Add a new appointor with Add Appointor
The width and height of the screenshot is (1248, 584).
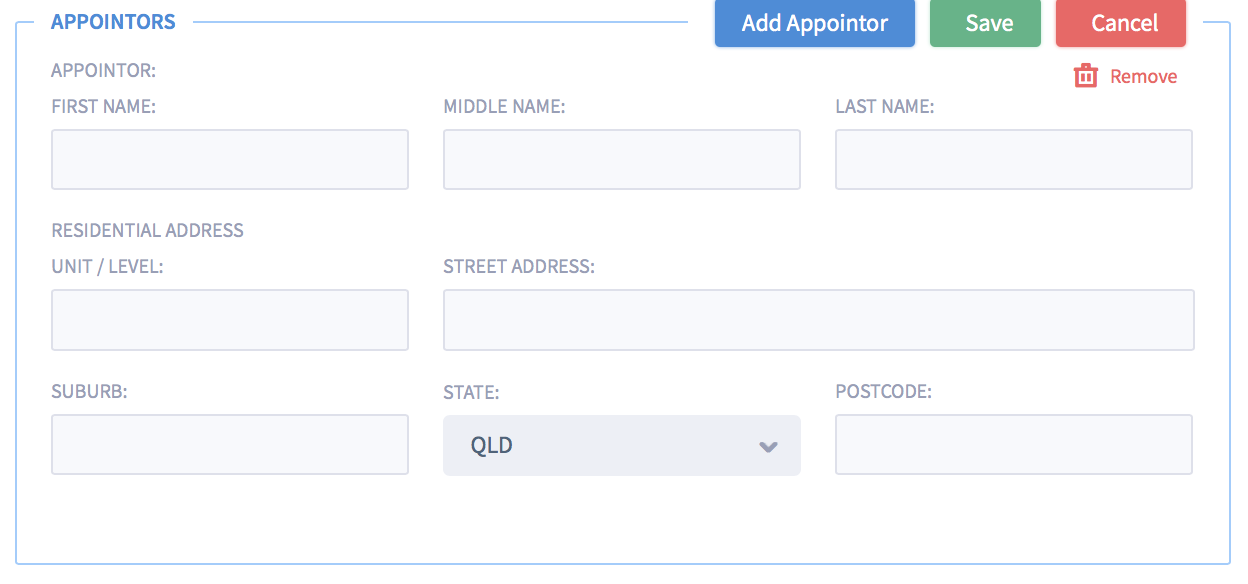[x=815, y=23]
